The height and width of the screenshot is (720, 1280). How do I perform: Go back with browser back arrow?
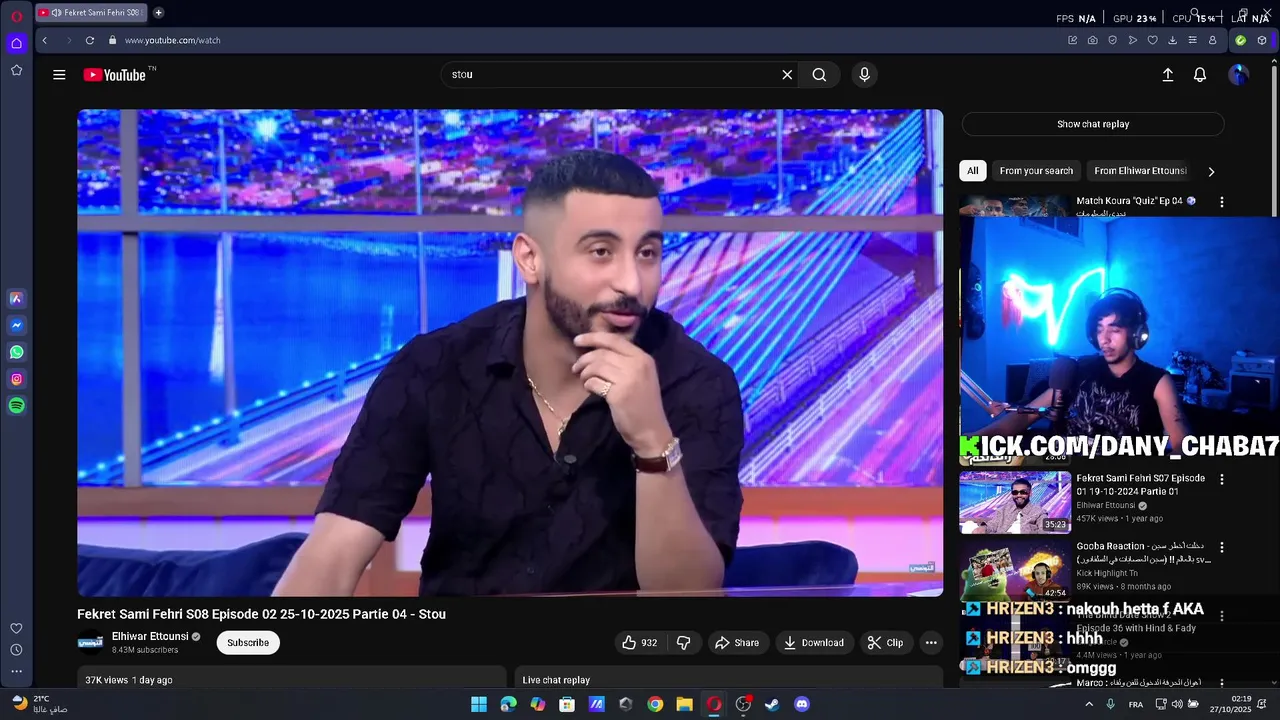[44, 40]
